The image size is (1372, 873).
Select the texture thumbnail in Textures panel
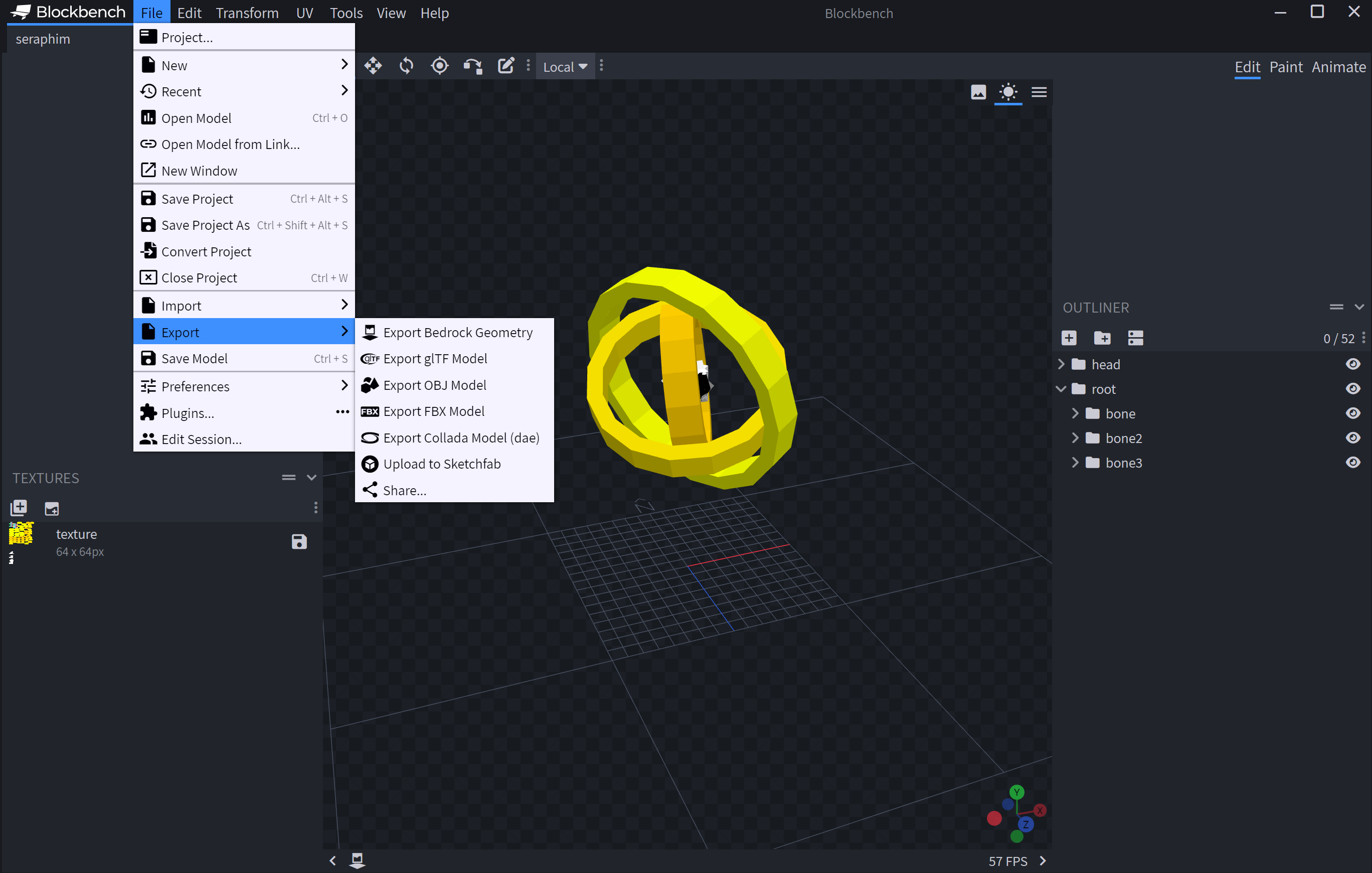pyautogui.click(x=21, y=534)
